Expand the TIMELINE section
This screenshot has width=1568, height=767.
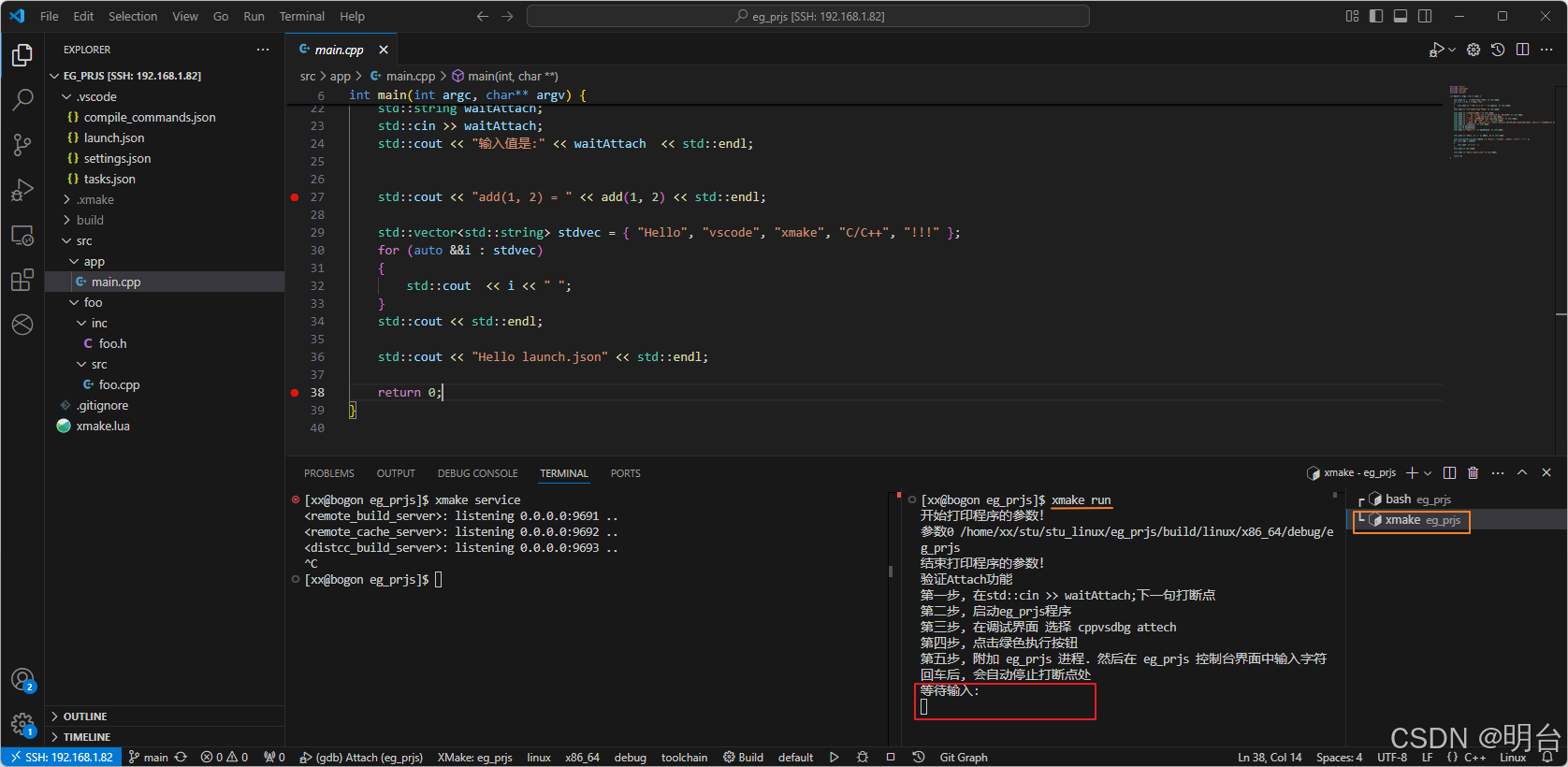pyautogui.click(x=165, y=737)
